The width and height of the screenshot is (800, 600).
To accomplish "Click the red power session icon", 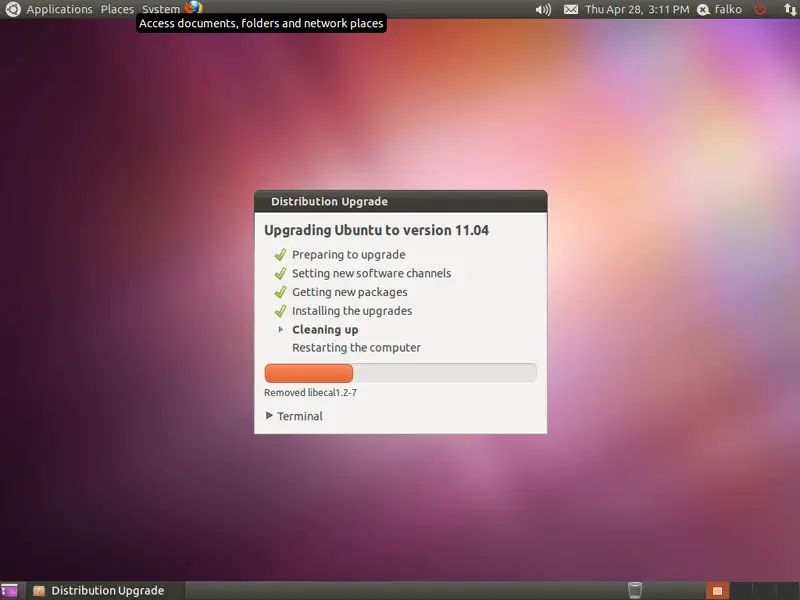I will pyautogui.click(x=760, y=9).
